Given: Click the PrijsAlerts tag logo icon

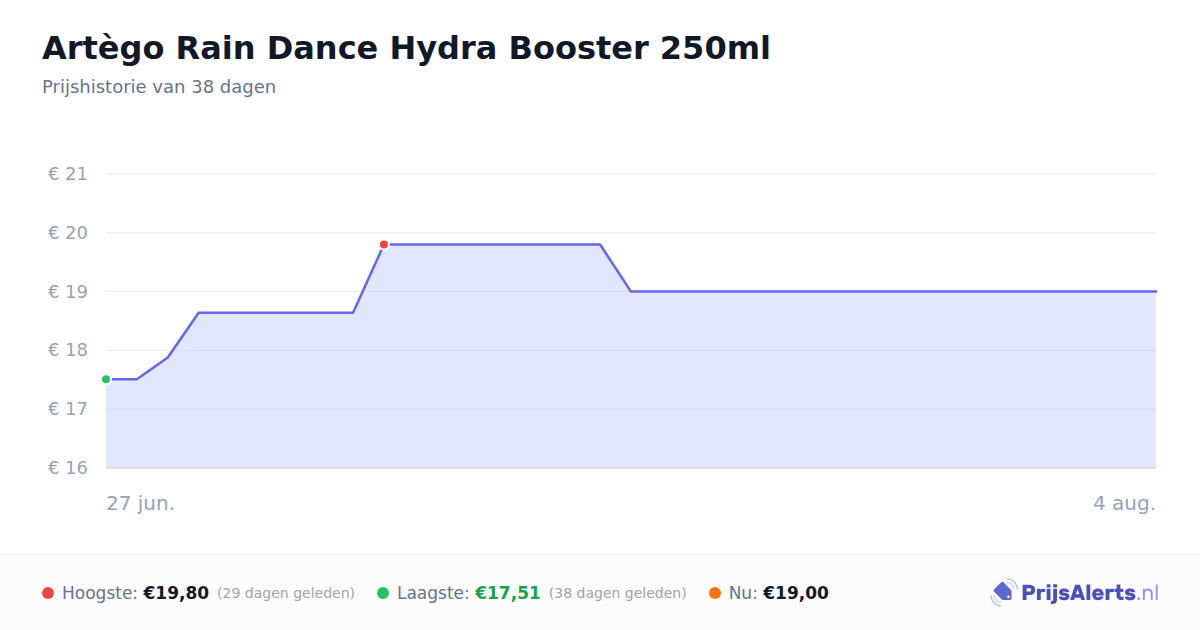Looking at the screenshot, I should [x=1004, y=593].
